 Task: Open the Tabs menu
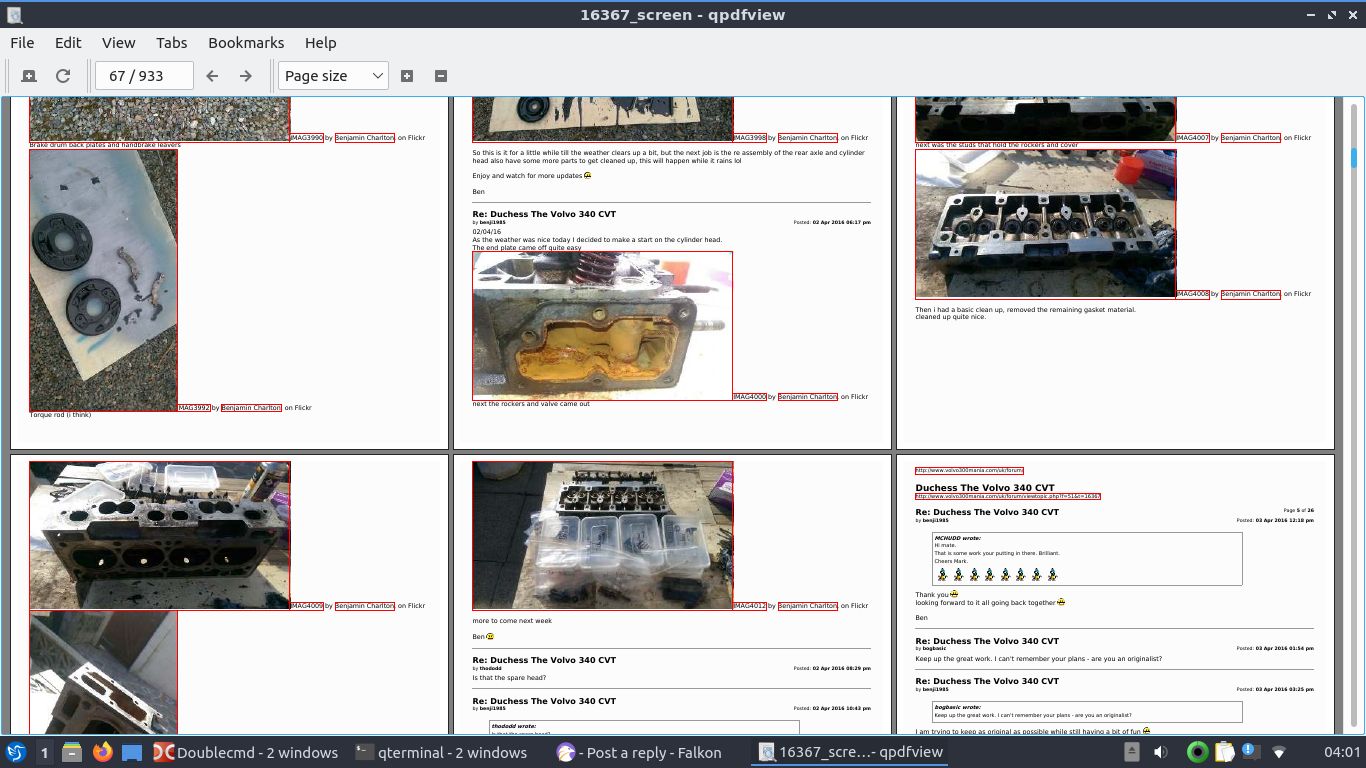pyautogui.click(x=171, y=43)
